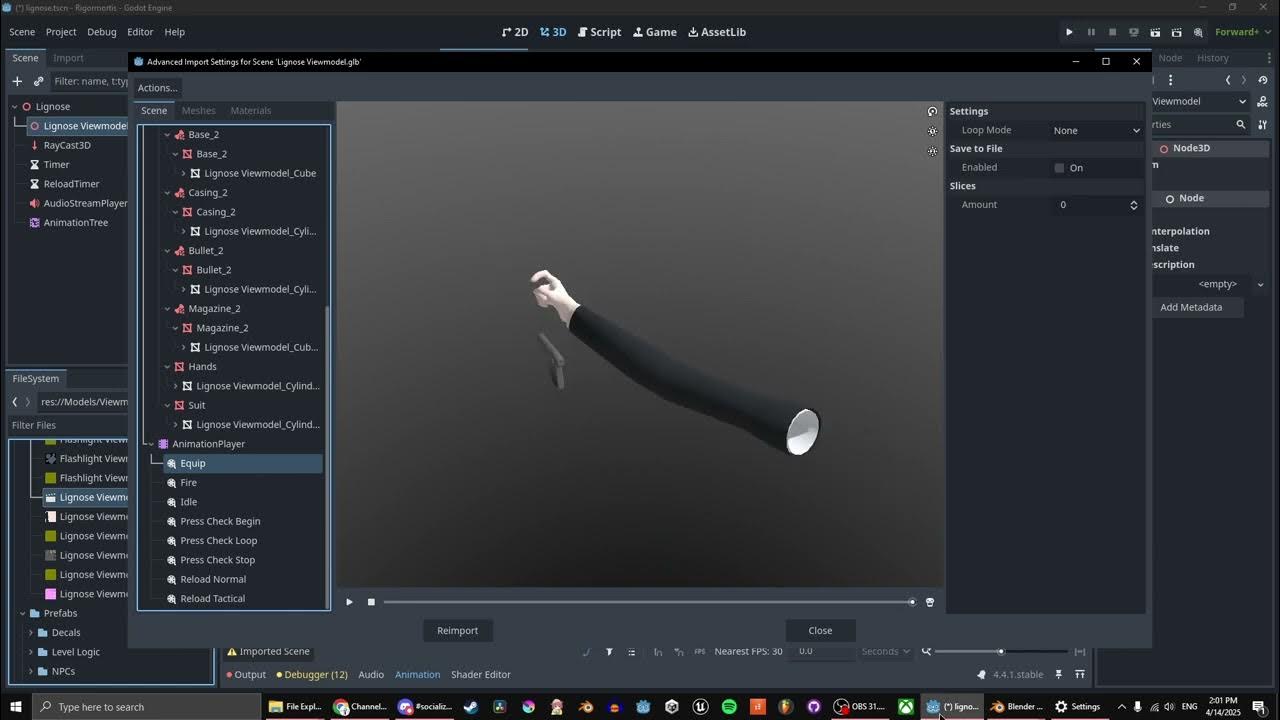Open Inspector property tools sliders icon
The height and width of the screenshot is (720, 1280).
[1262, 124]
